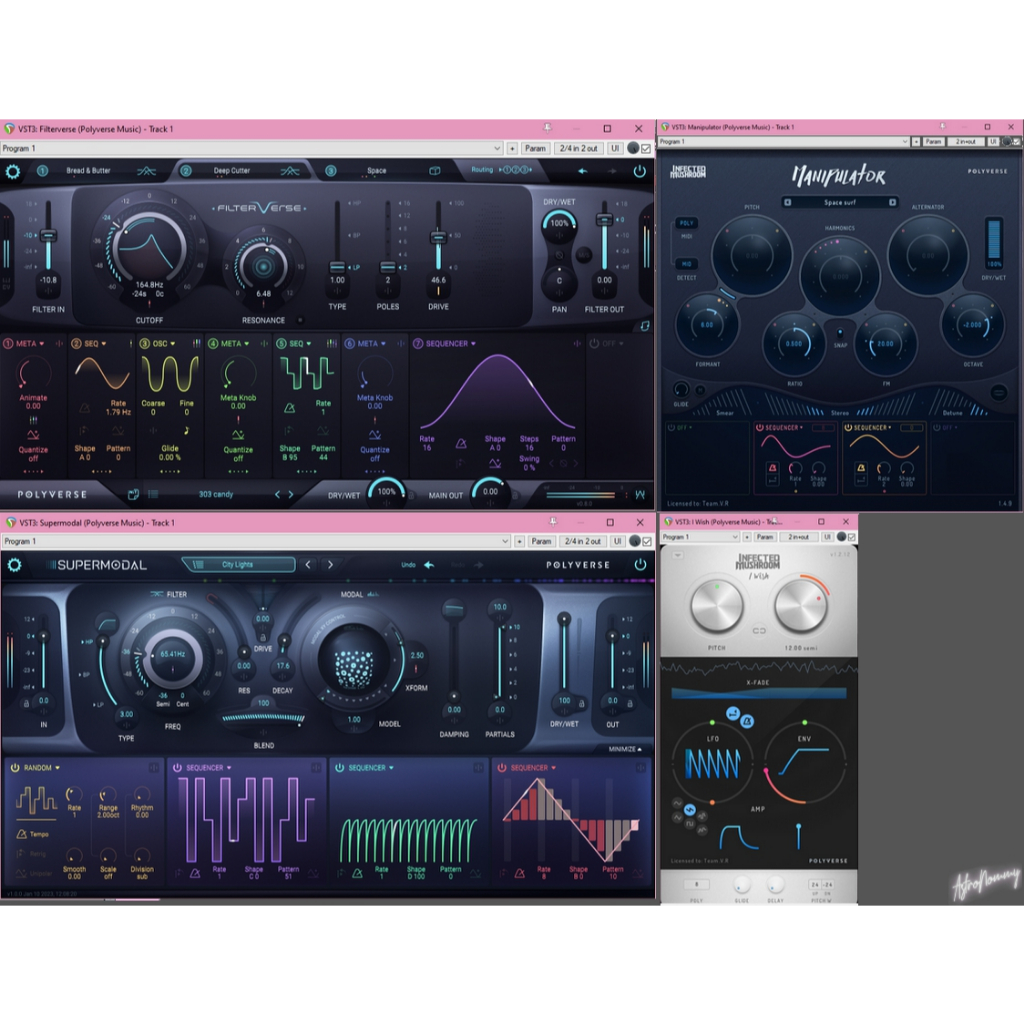Open Supermodal settings gear icon

pos(14,565)
